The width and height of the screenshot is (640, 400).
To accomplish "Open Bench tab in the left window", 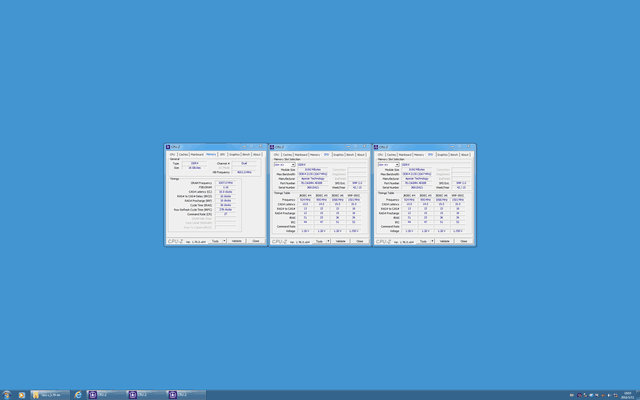I will coord(246,154).
